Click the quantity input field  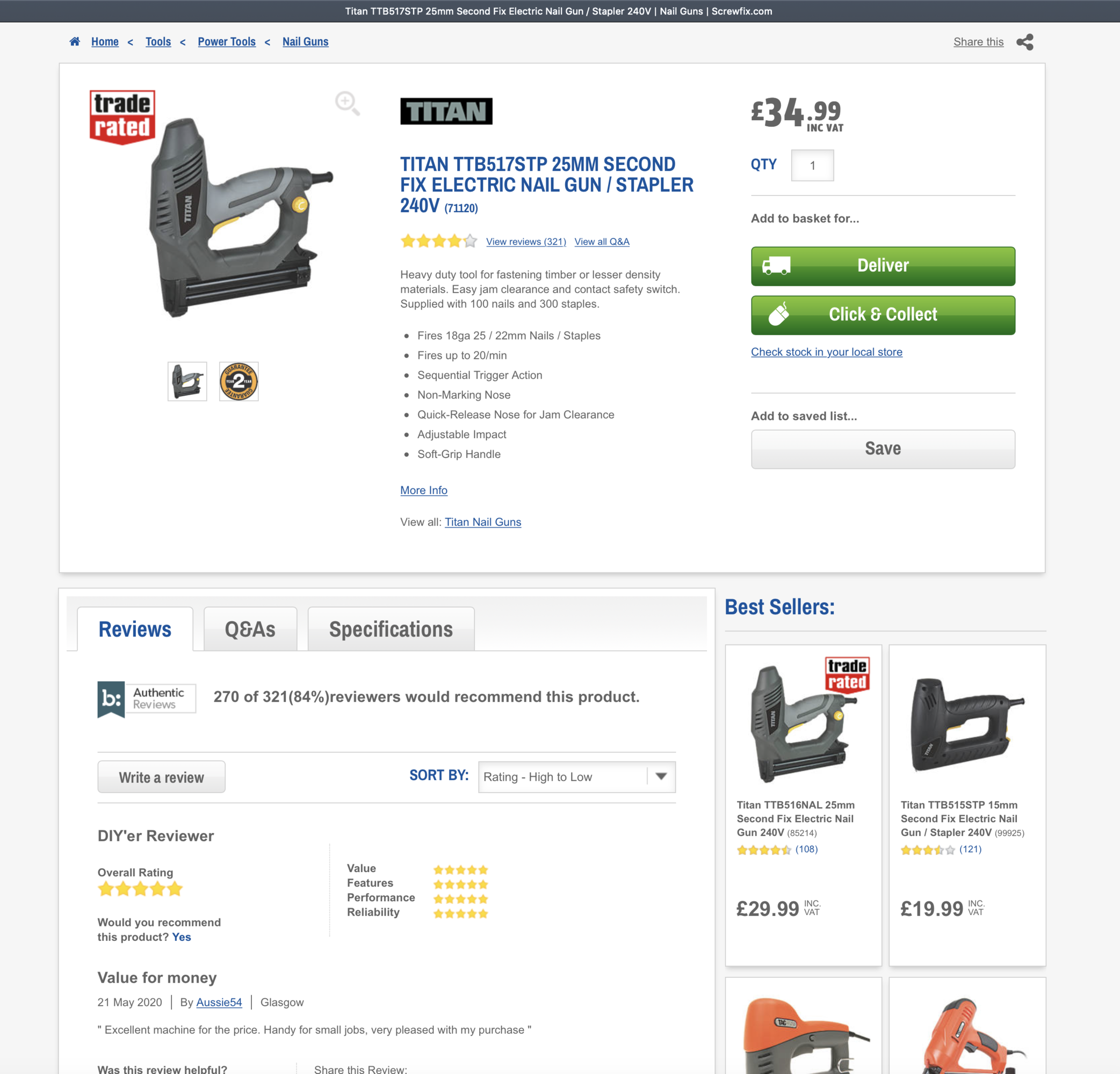(812, 166)
